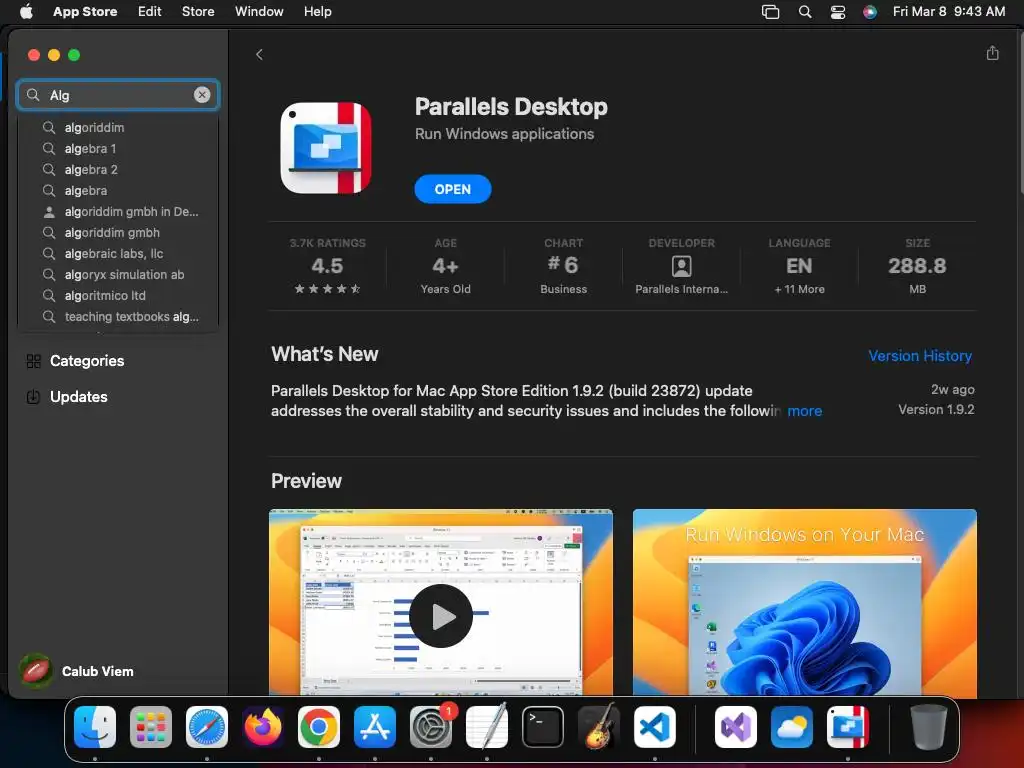Viewport: 1024px width, 768px height.
Task: Click Siri icon in menu bar
Action: (870, 12)
